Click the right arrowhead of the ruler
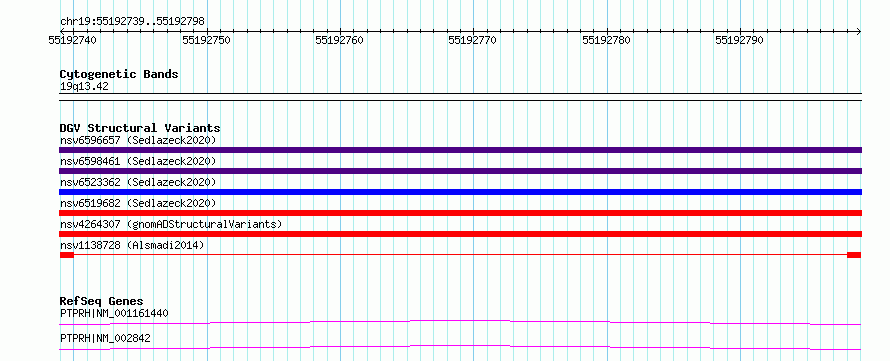The height and width of the screenshot is (361, 890). pos(859,31)
